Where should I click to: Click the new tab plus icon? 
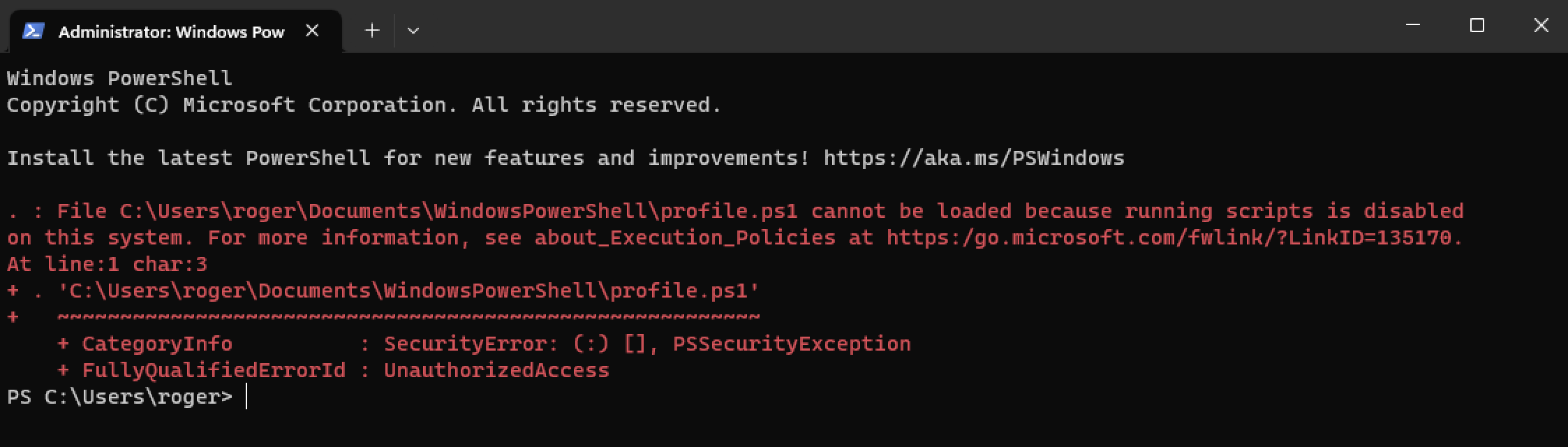371,30
